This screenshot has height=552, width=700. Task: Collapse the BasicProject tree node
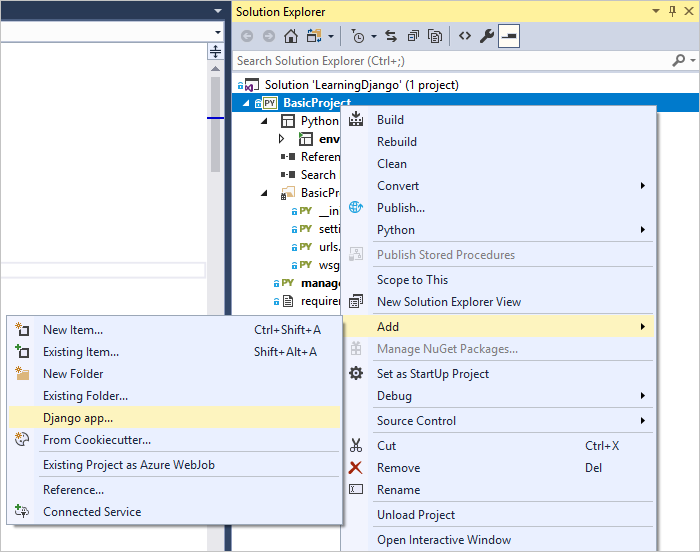[247, 103]
